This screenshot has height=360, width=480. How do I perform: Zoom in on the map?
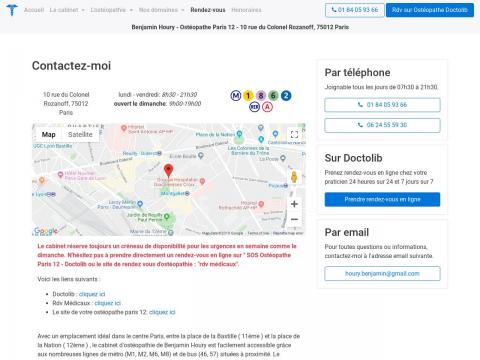pos(294,204)
